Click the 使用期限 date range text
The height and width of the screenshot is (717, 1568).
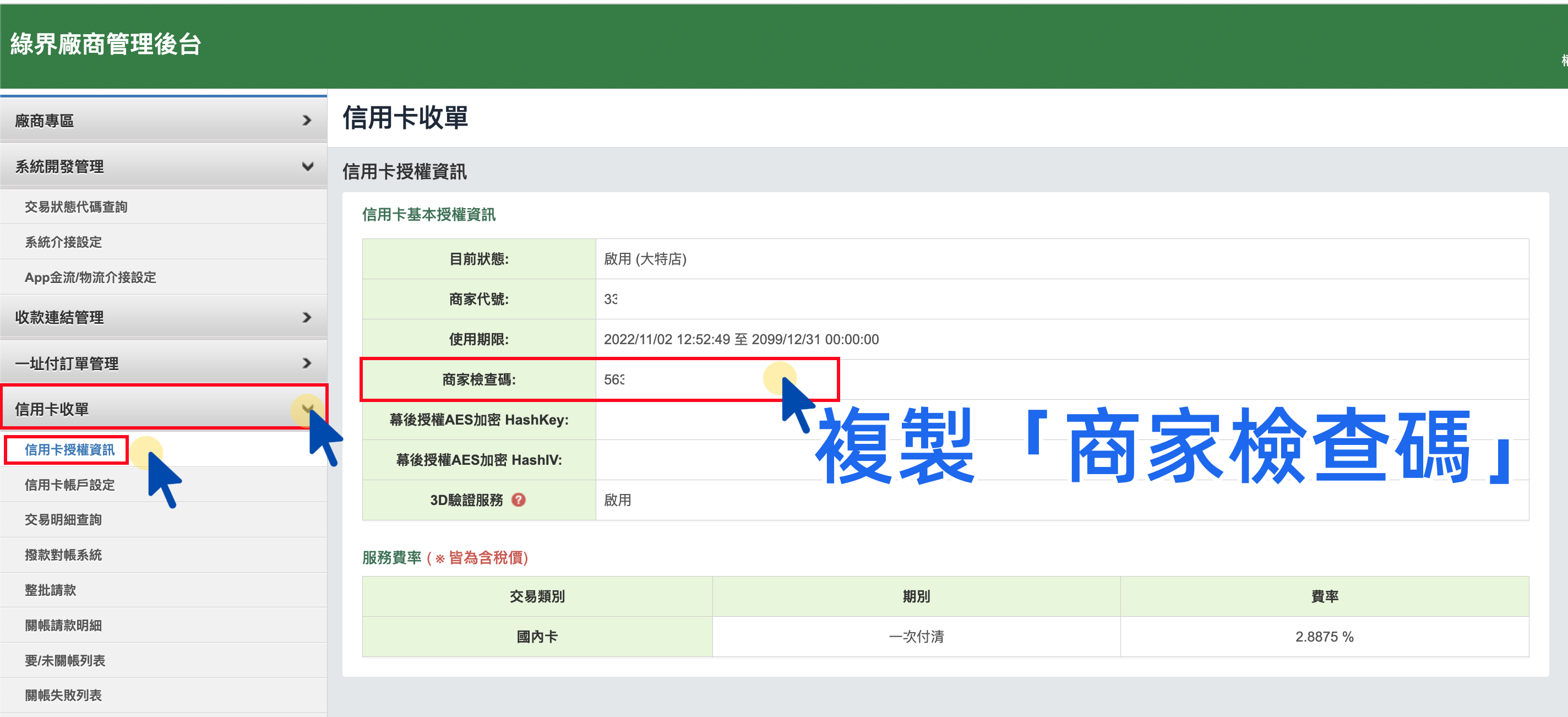pos(741,340)
